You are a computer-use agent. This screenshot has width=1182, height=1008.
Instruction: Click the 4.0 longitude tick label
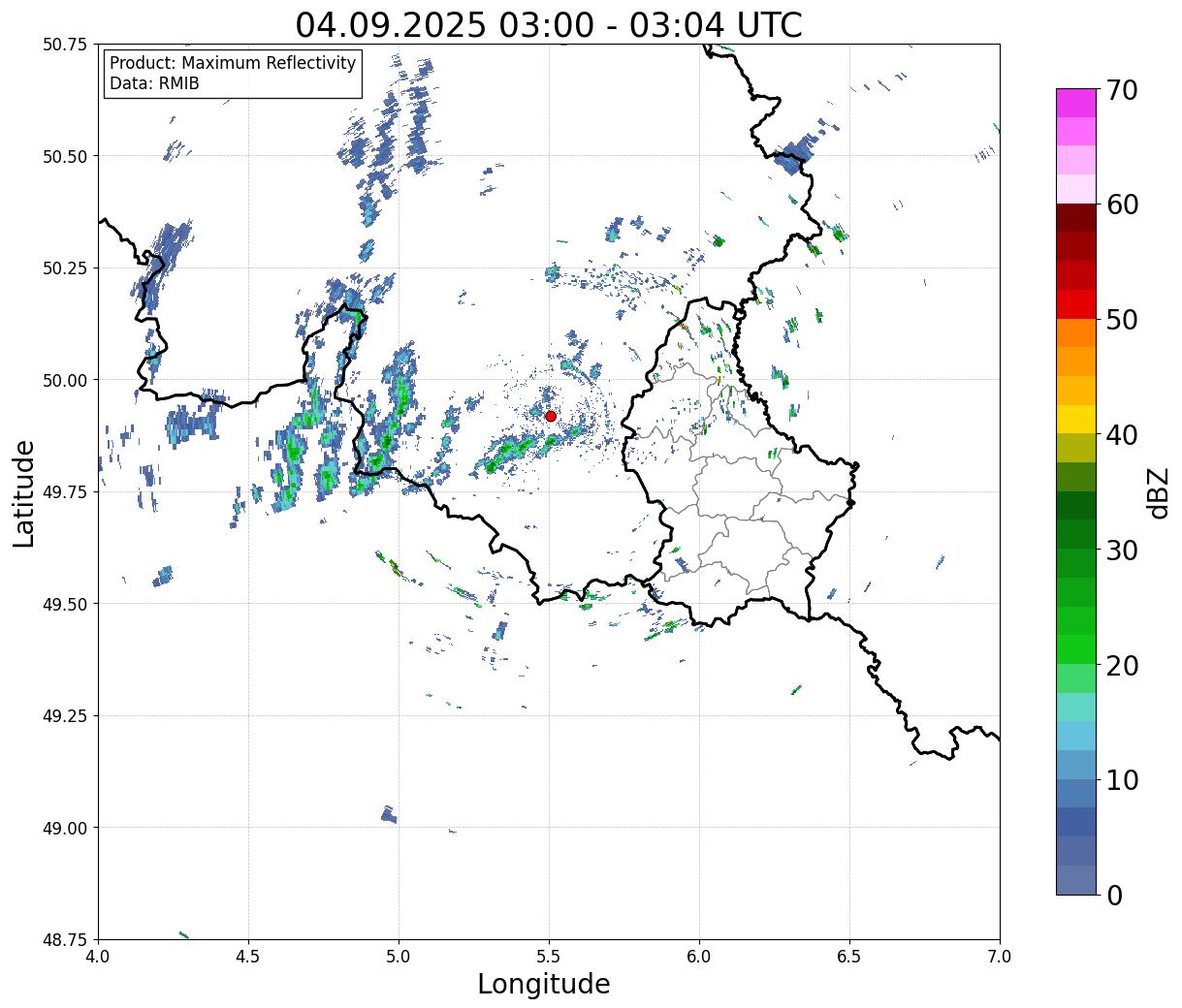98,957
